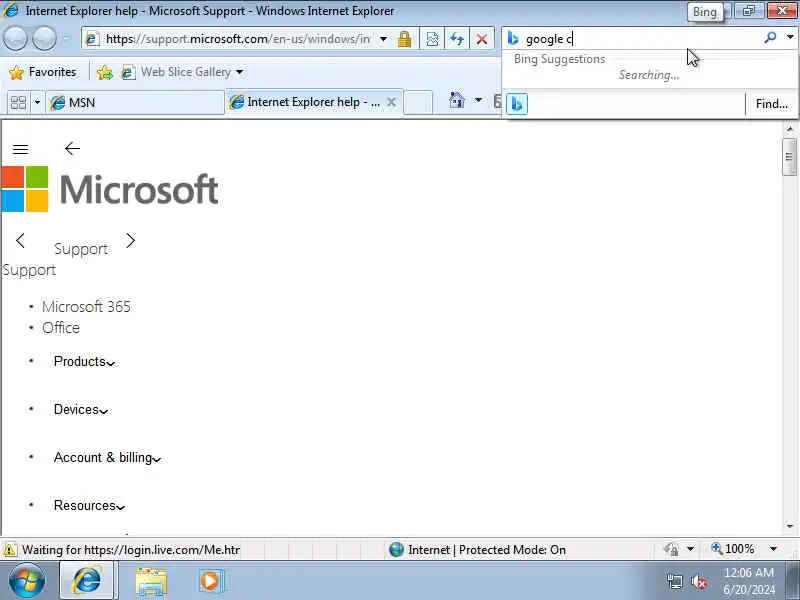Image resolution: width=800 pixels, height=600 pixels.
Task: Expand Resources menu on page
Action: point(89,506)
